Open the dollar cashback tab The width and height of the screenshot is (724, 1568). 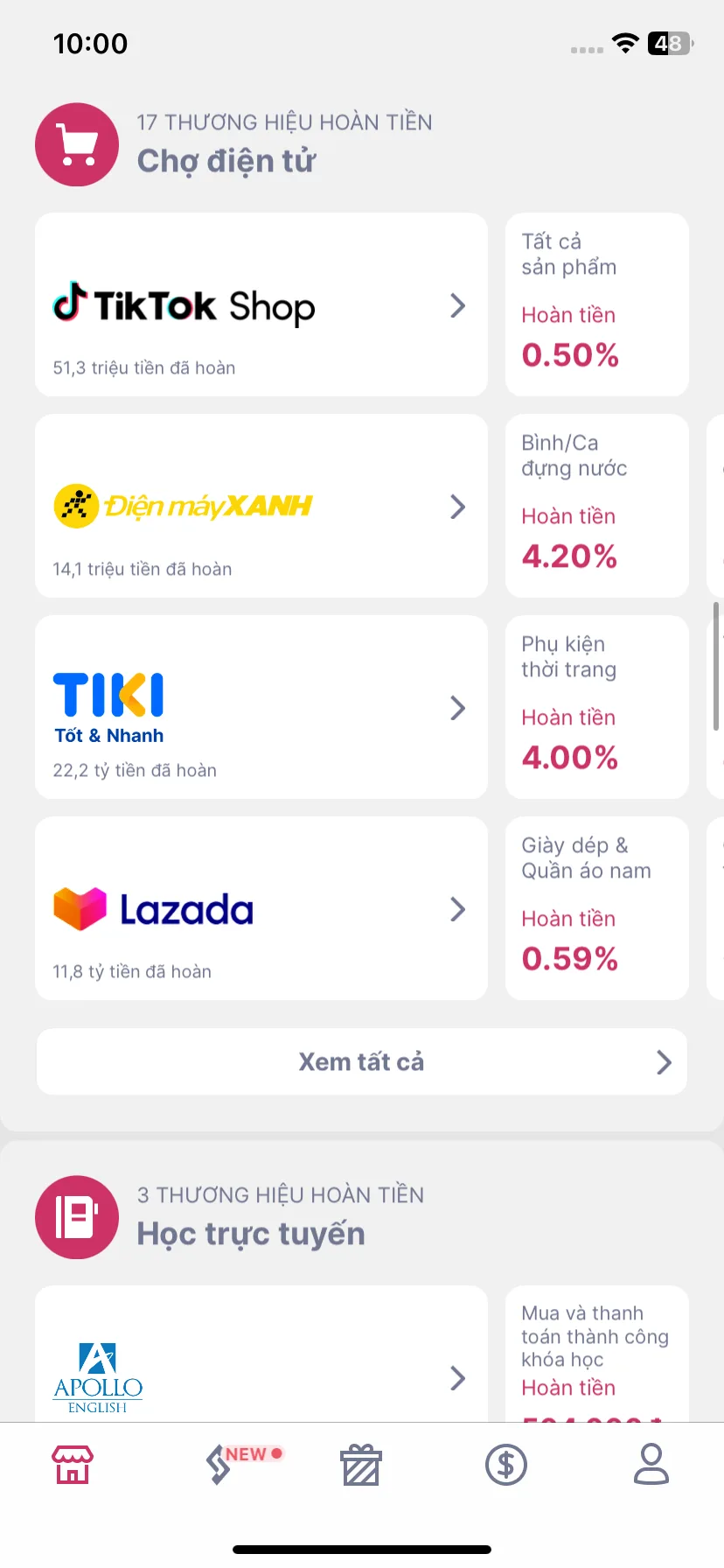click(x=506, y=1465)
